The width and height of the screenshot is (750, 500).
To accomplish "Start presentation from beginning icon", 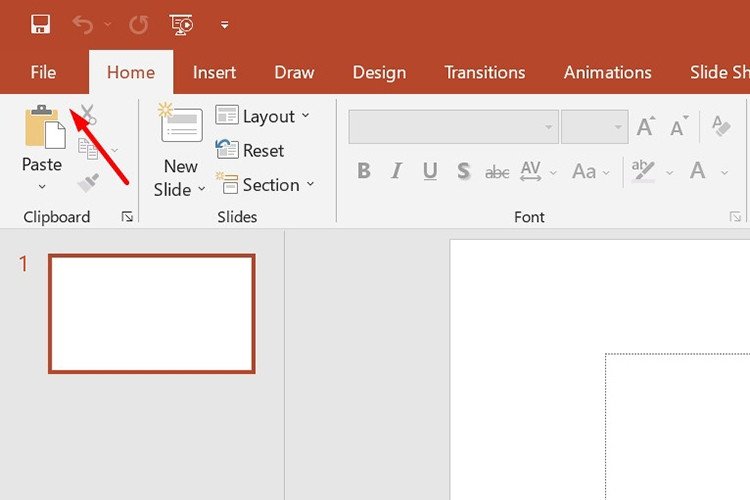I will coord(181,24).
